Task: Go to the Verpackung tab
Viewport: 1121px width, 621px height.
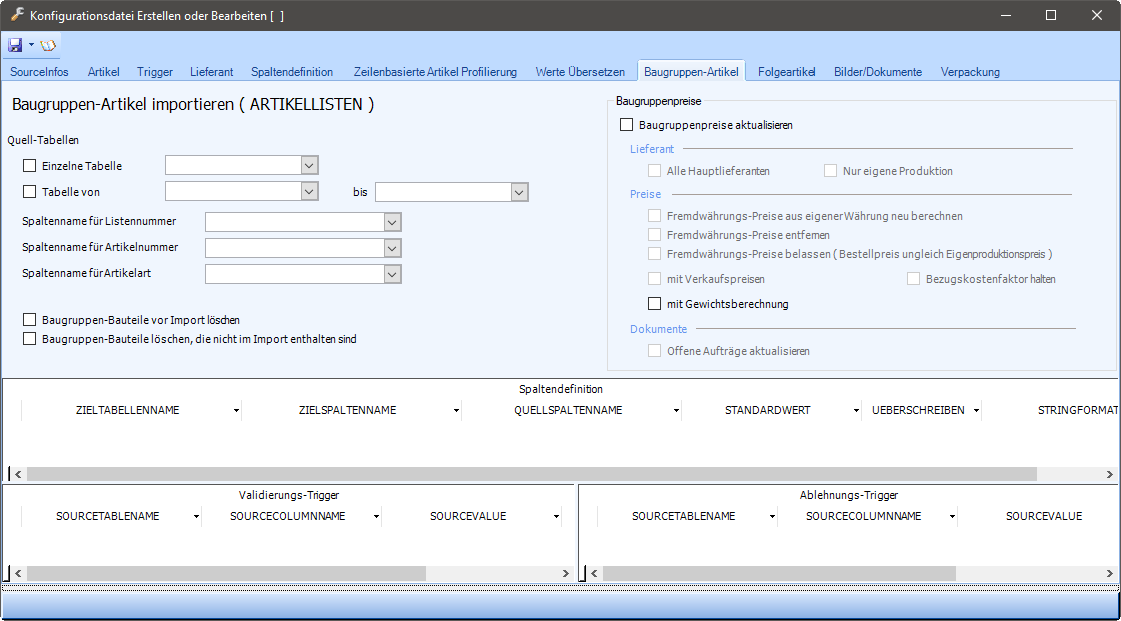Action: [970, 72]
